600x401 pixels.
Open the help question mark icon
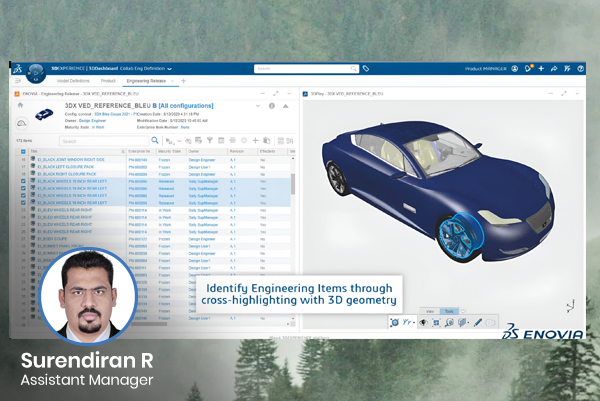(x=580, y=69)
